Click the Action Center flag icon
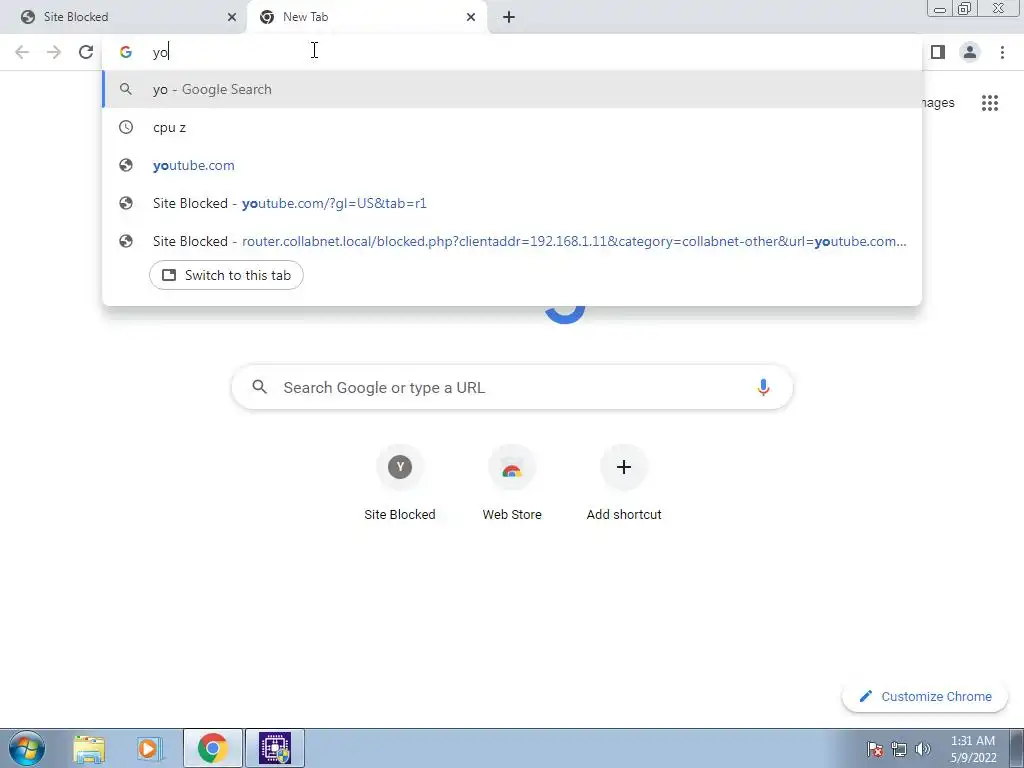The height and width of the screenshot is (768, 1024). point(875,749)
